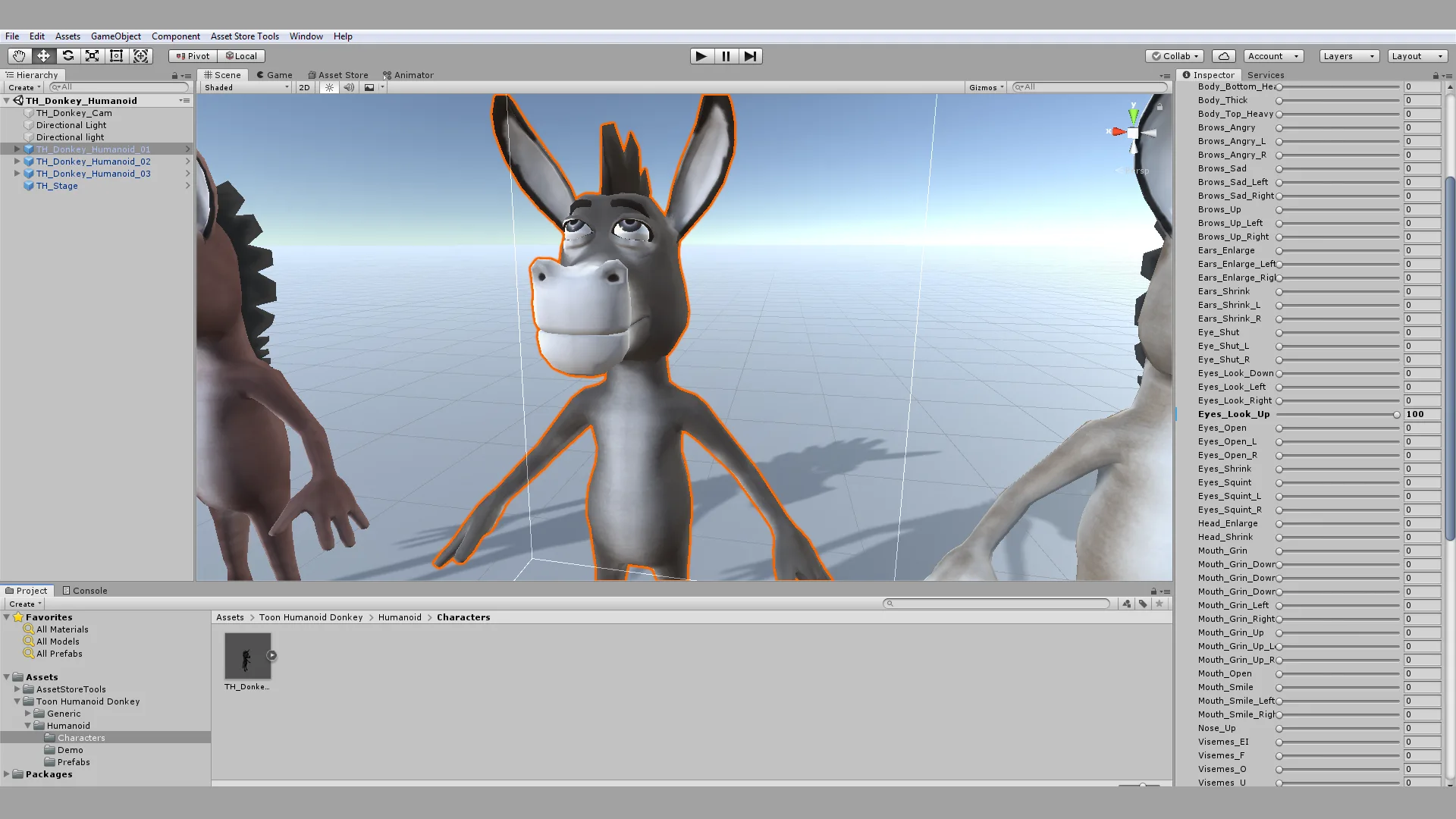Step forward one frame

(750, 55)
